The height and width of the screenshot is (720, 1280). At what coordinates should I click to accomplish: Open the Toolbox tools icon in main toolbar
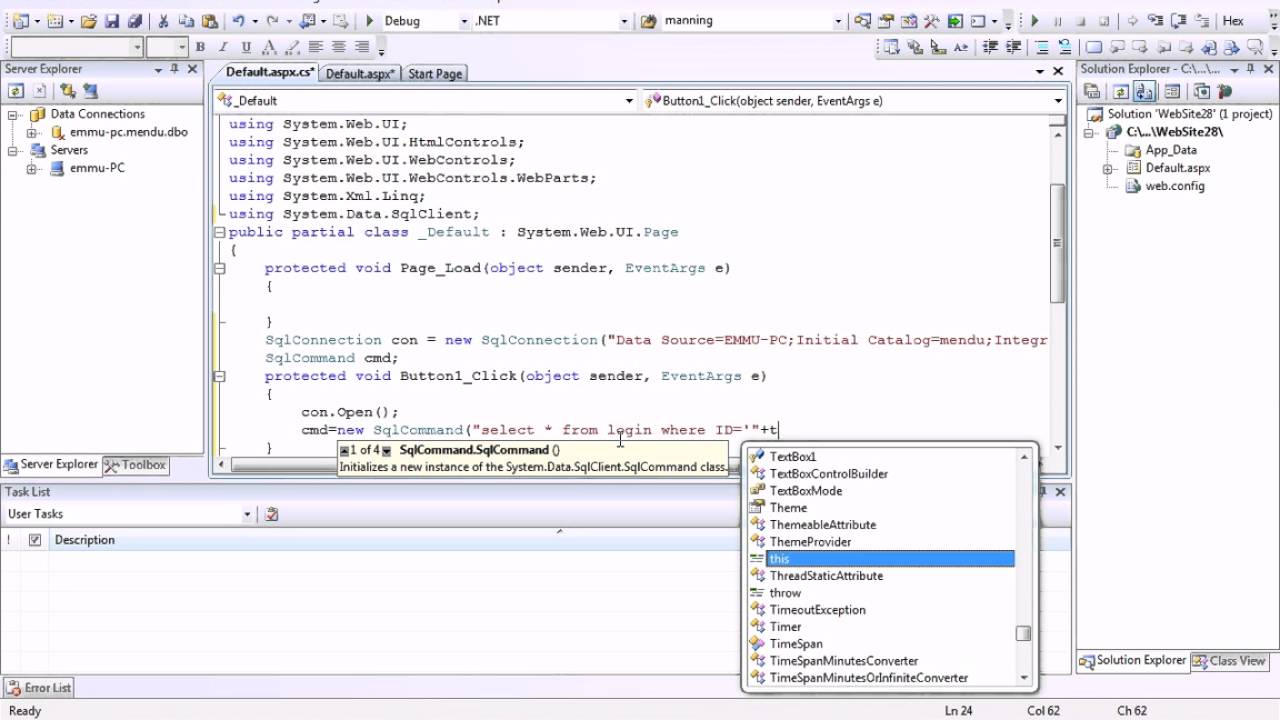click(x=932, y=21)
